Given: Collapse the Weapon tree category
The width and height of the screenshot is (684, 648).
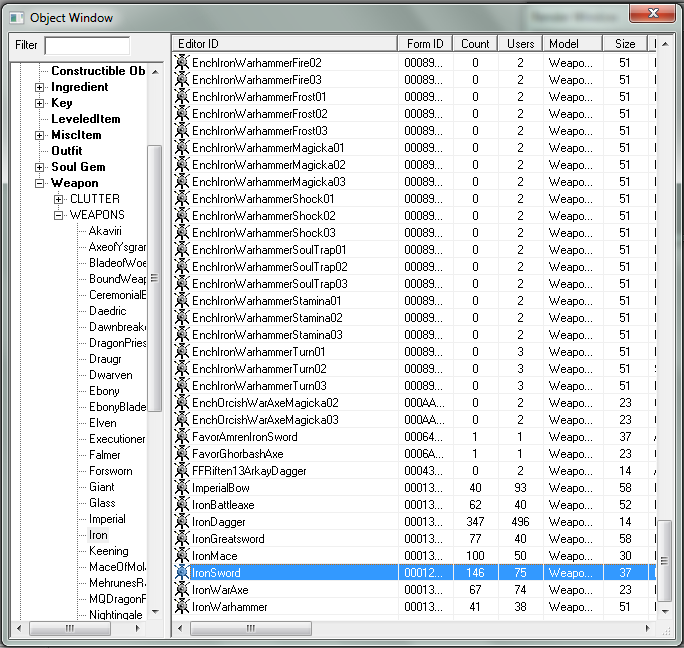Looking at the screenshot, I should point(40,183).
